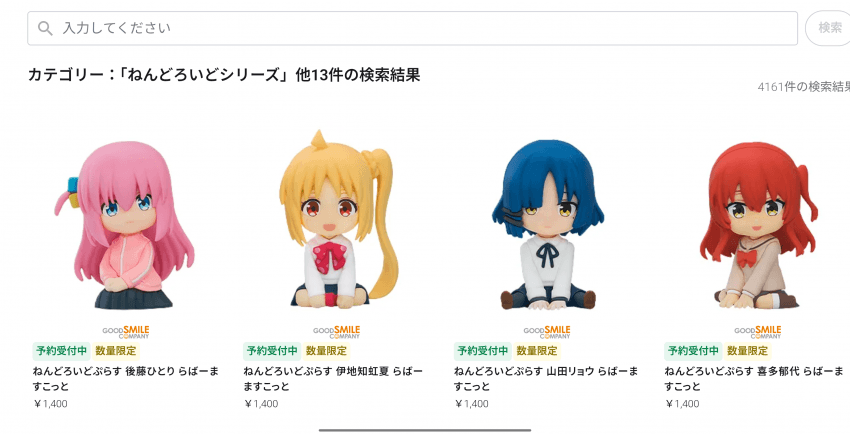Open ねんどろいどぷらす 伊地知虹夏 product title link
The width and height of the screenshot is (850, 434).
point(333,379)
